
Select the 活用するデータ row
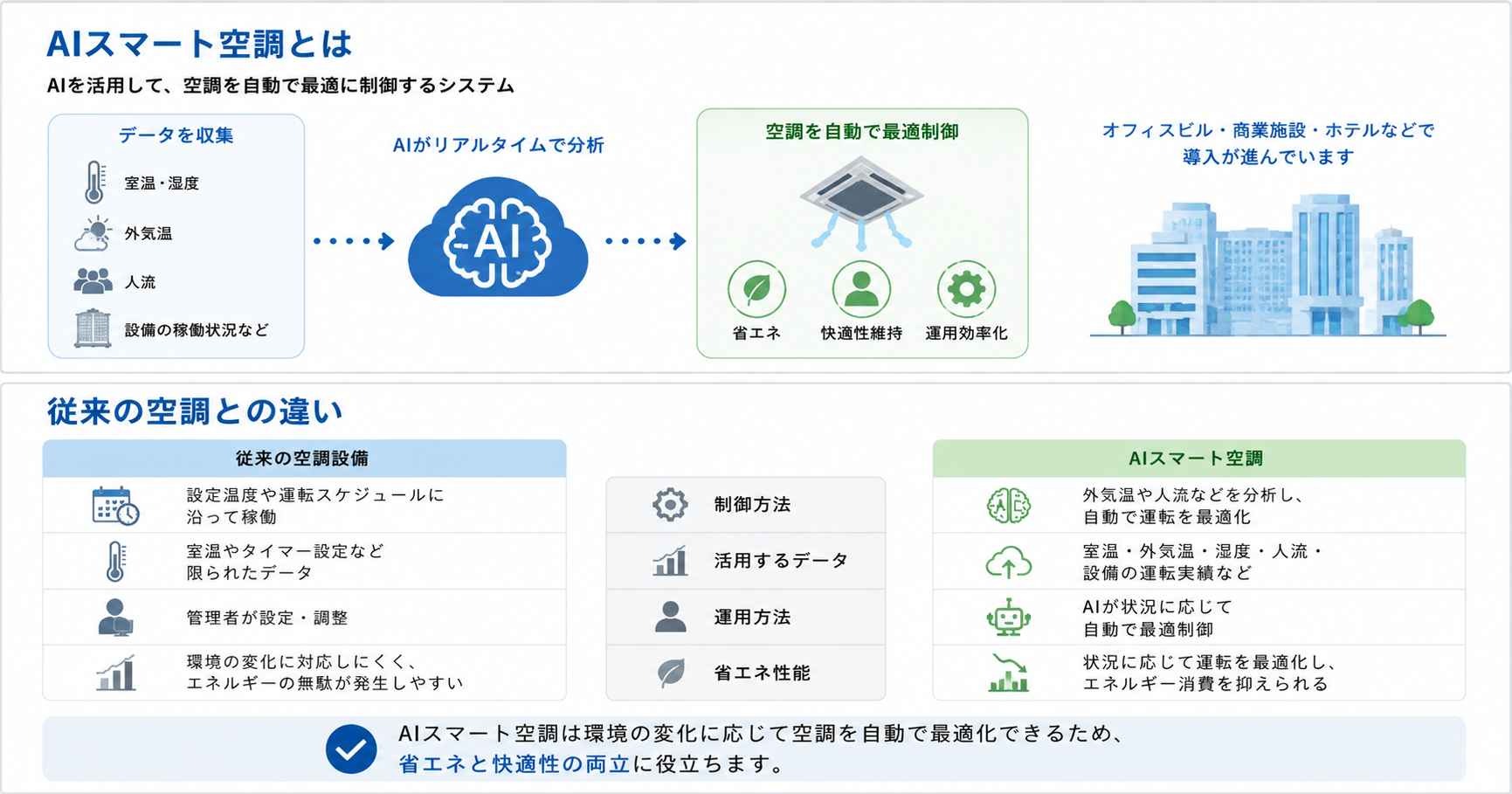[x=746, y=561]
